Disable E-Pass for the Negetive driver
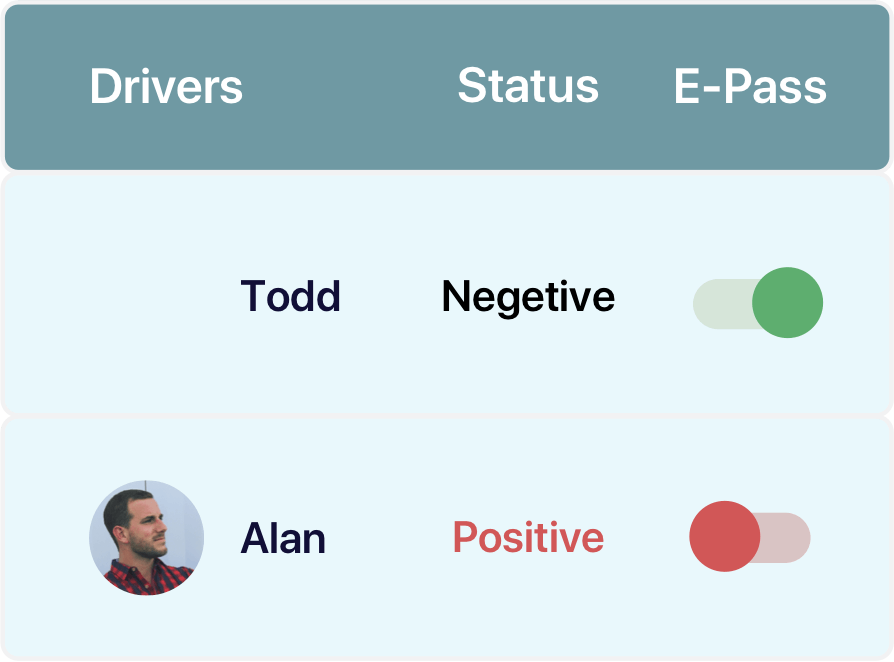The image size is (894, 662). 758,302
